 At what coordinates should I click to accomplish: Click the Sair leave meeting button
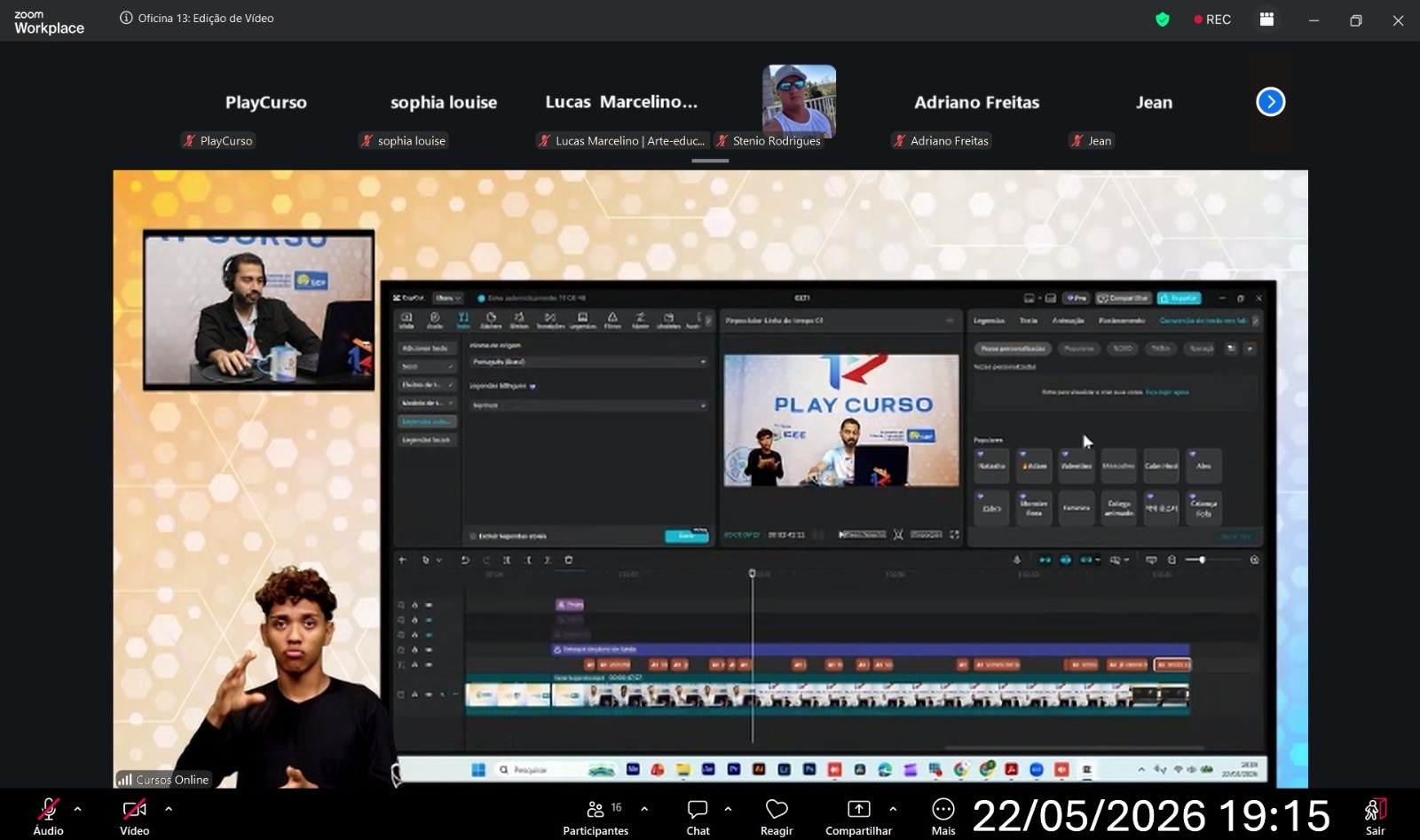pos(1375,816)
